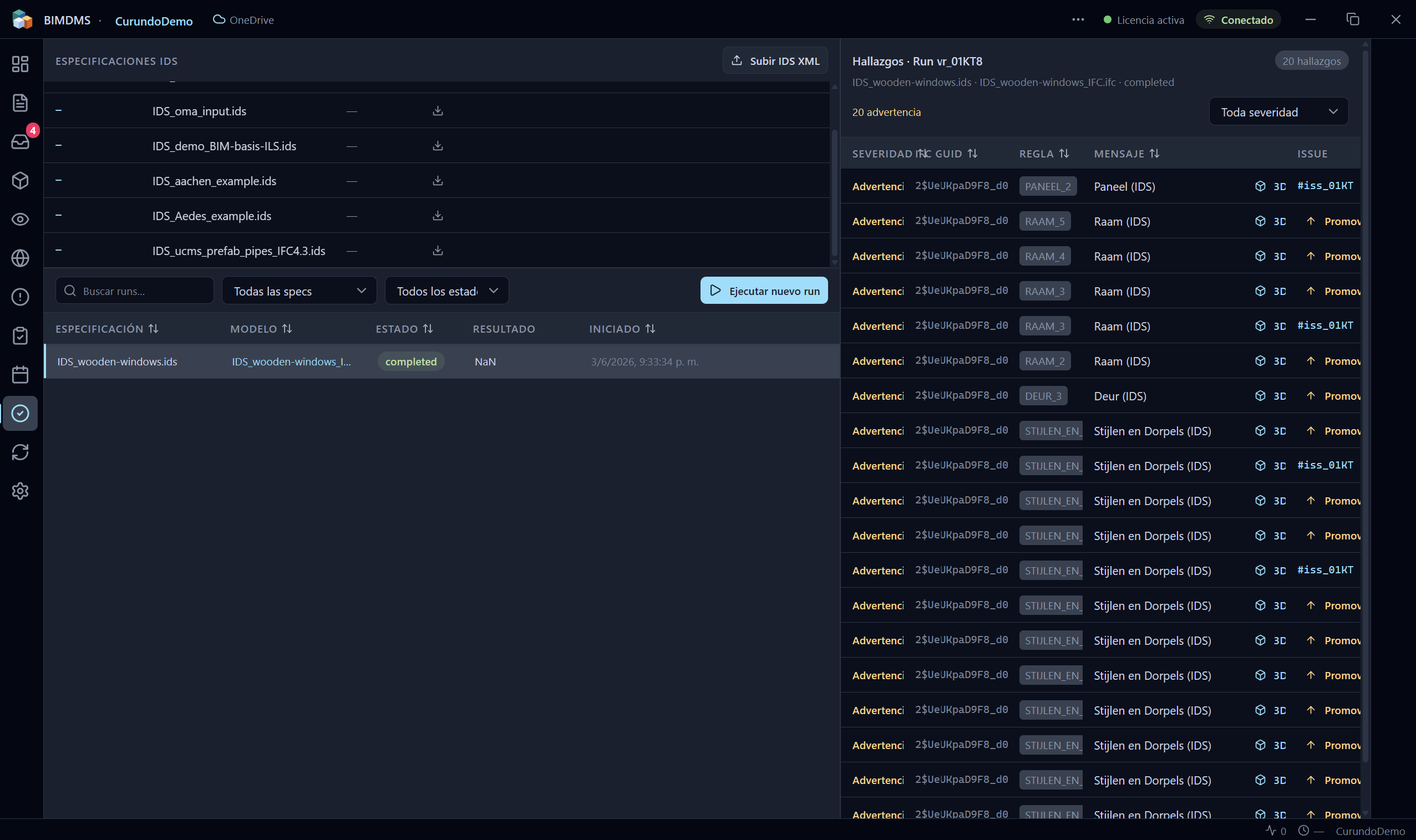1416x840 pixels.
Task: Open the calendar icon in sidebar
Action: coord(21,374)
